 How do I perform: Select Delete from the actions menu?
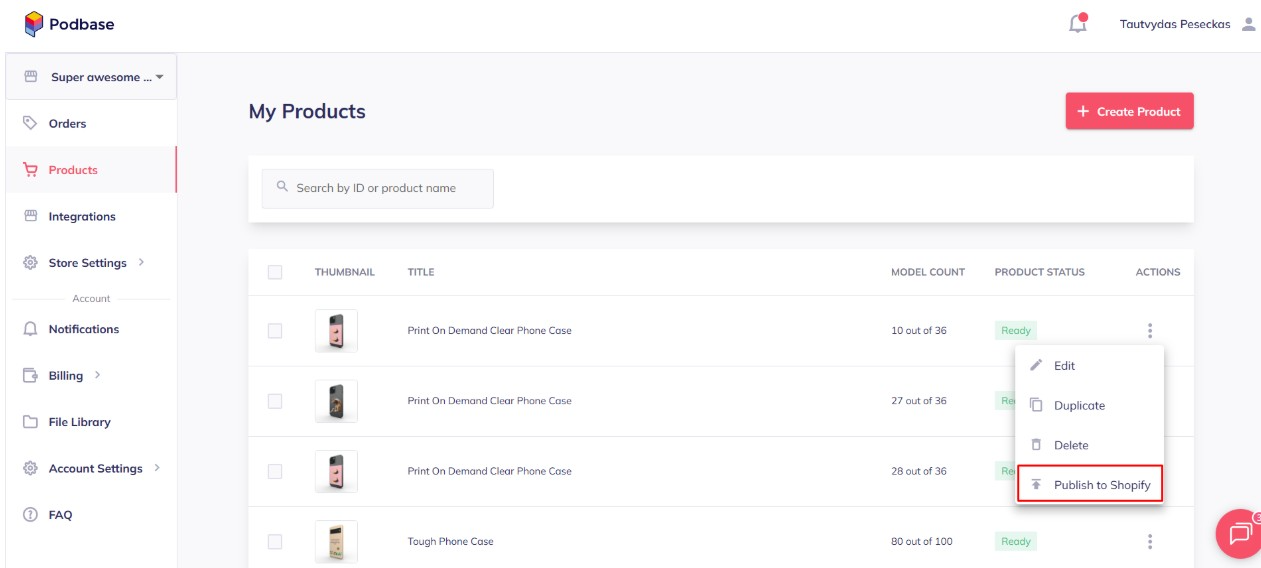pos(1089,445)
